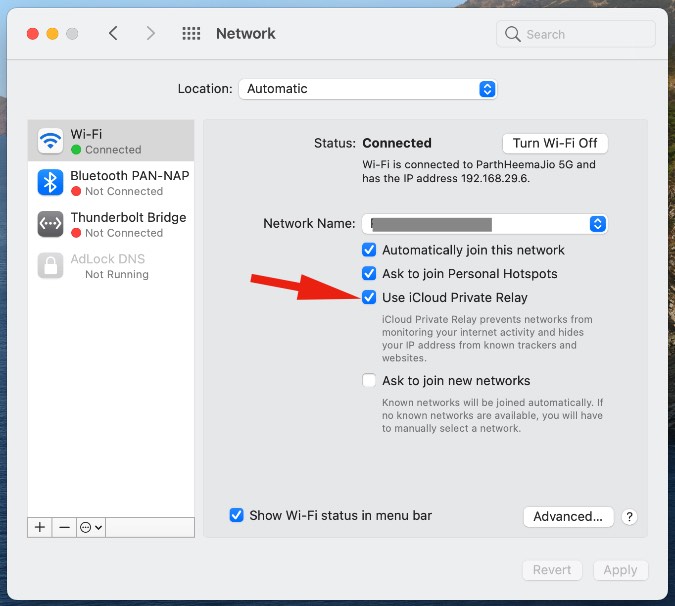Enable Ask to join new networks

click(370, 381)
